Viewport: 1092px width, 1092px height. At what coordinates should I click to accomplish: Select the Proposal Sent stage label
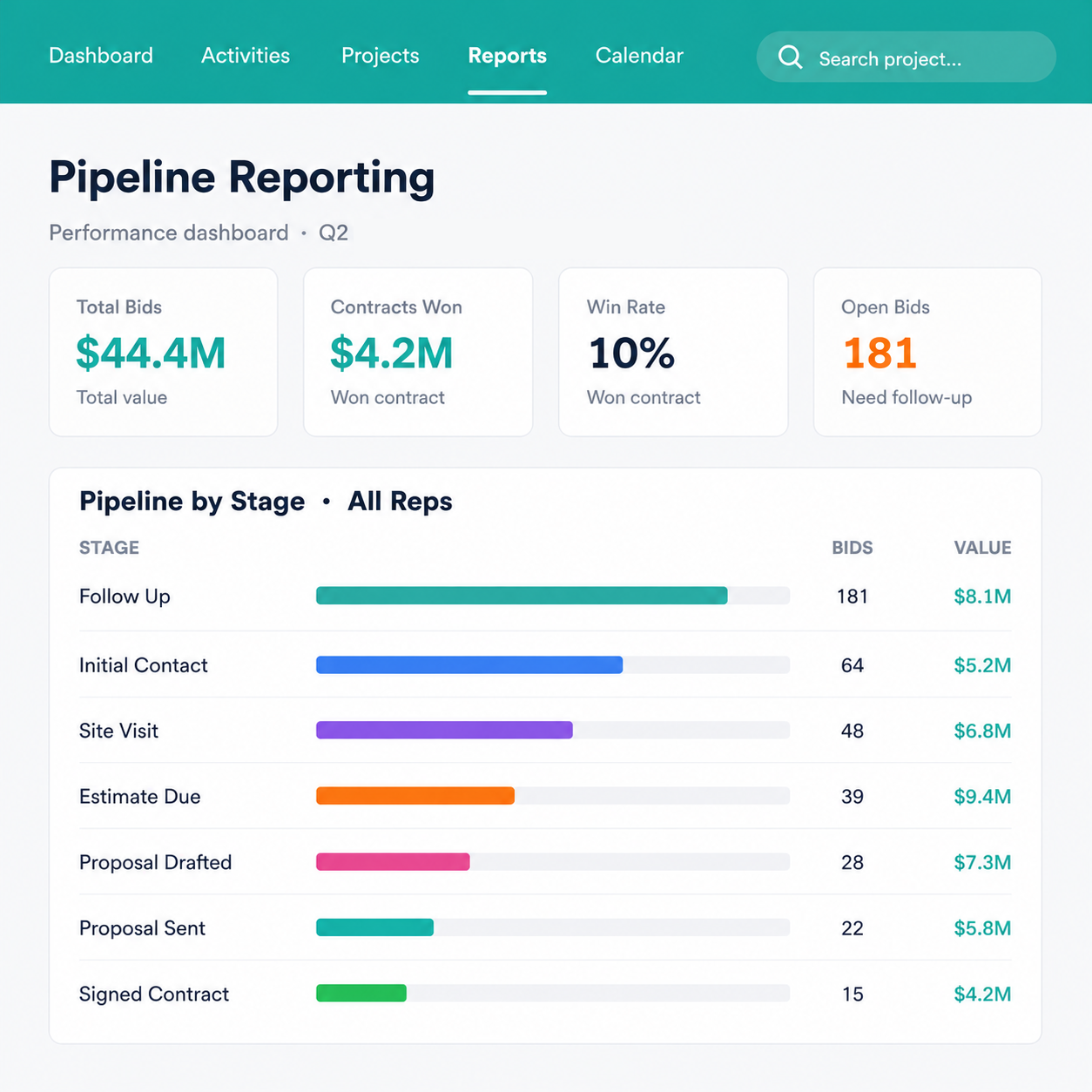pyautogui.click(x=142, y=928)
